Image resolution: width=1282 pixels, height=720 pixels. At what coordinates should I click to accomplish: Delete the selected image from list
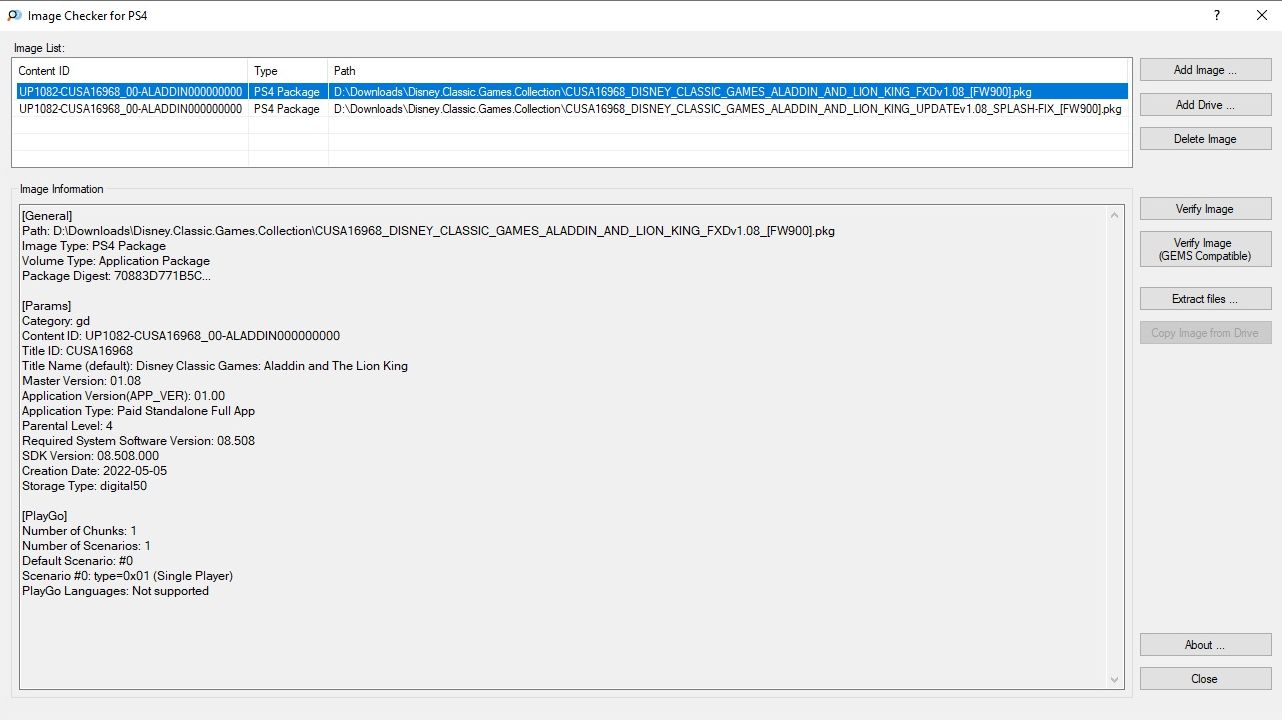click(1205, 139)
